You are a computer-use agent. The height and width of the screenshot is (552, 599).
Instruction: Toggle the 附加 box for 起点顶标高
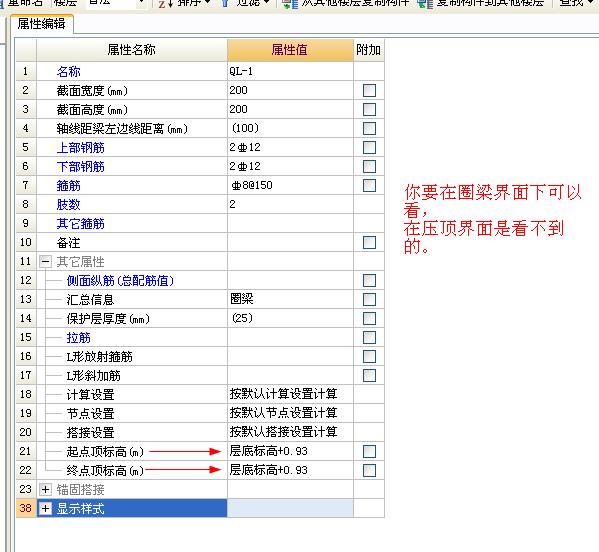pos(369,451)
